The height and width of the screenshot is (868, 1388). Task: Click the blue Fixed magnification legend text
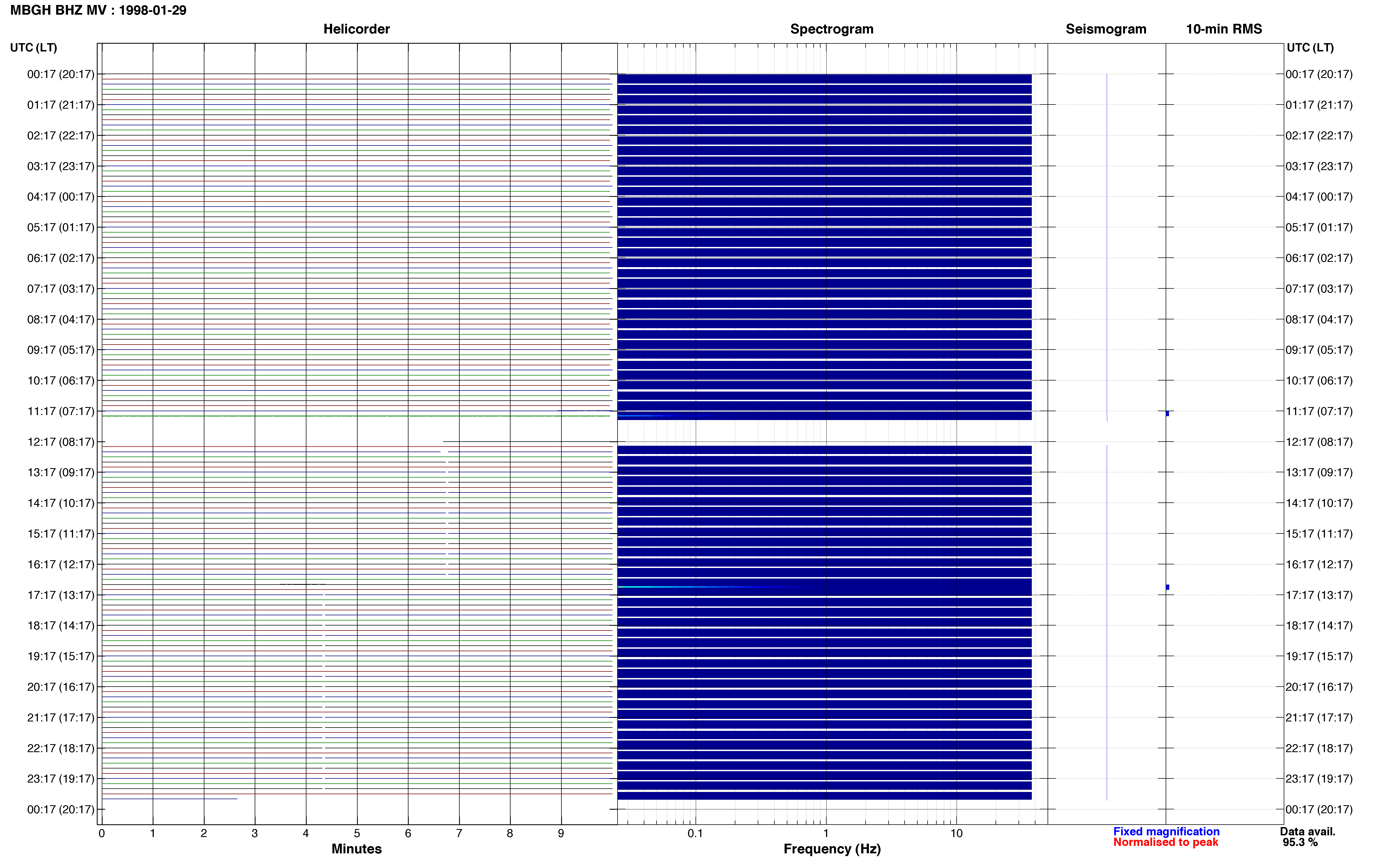[1166, 832]
